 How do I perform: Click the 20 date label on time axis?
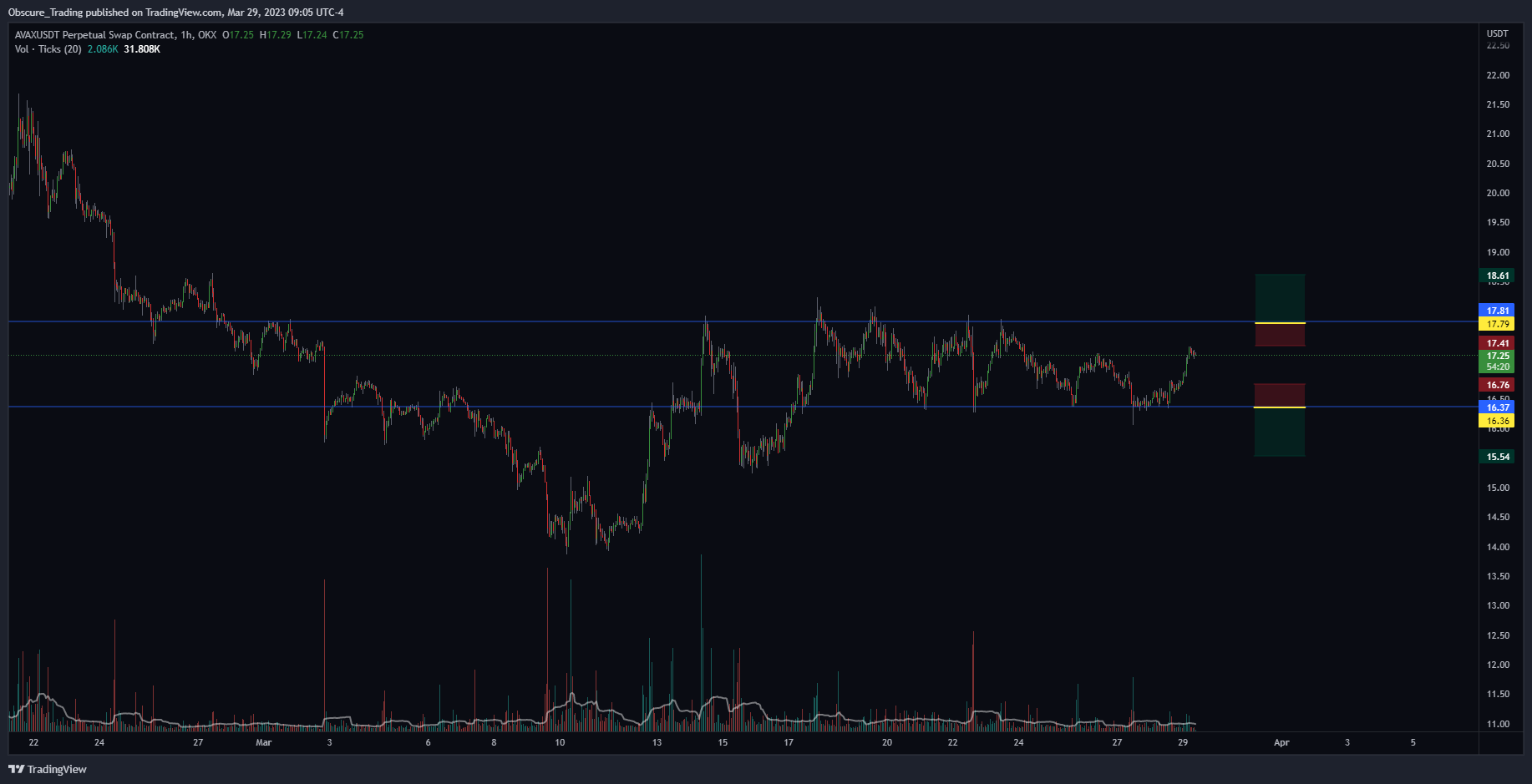click(887, 742)
